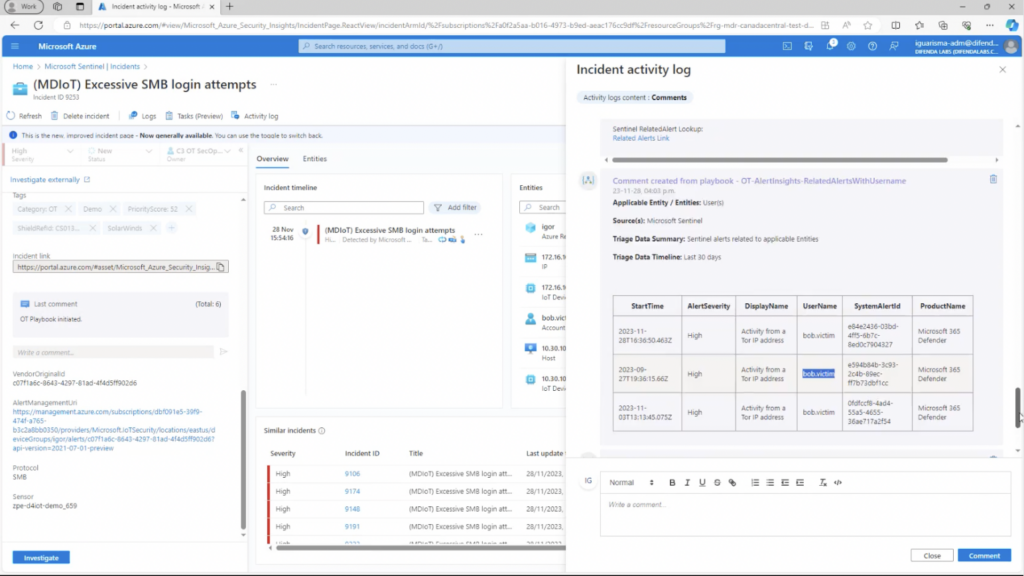Remove the Category: OT tag
The height and width of the screenshot is (576, 1024).
68,209
